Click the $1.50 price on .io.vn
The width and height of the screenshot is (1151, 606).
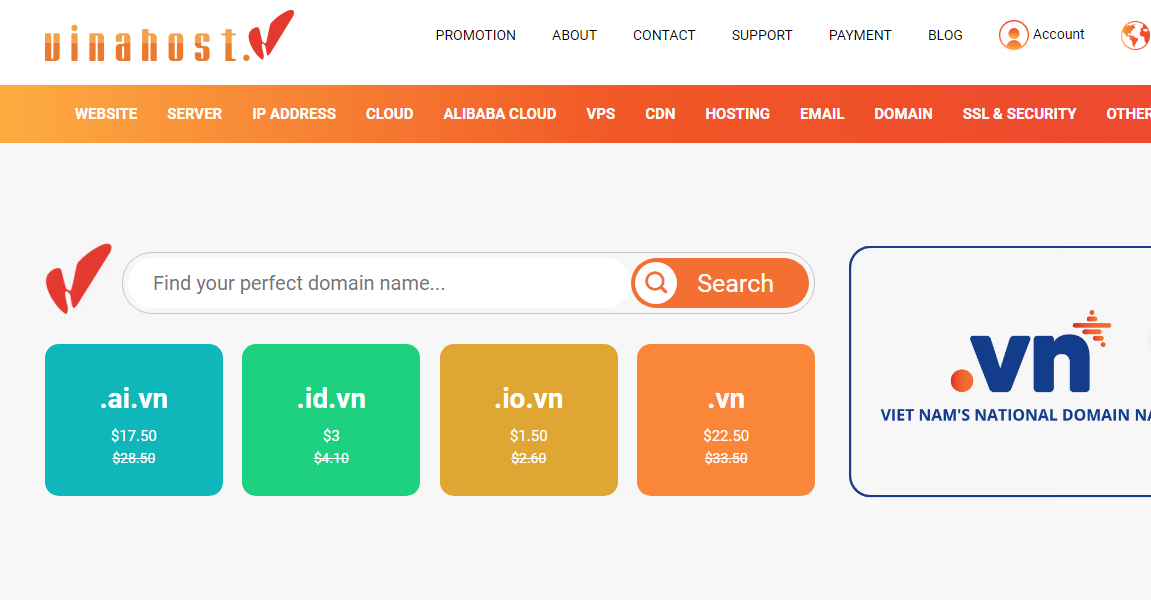coord(529,436)
